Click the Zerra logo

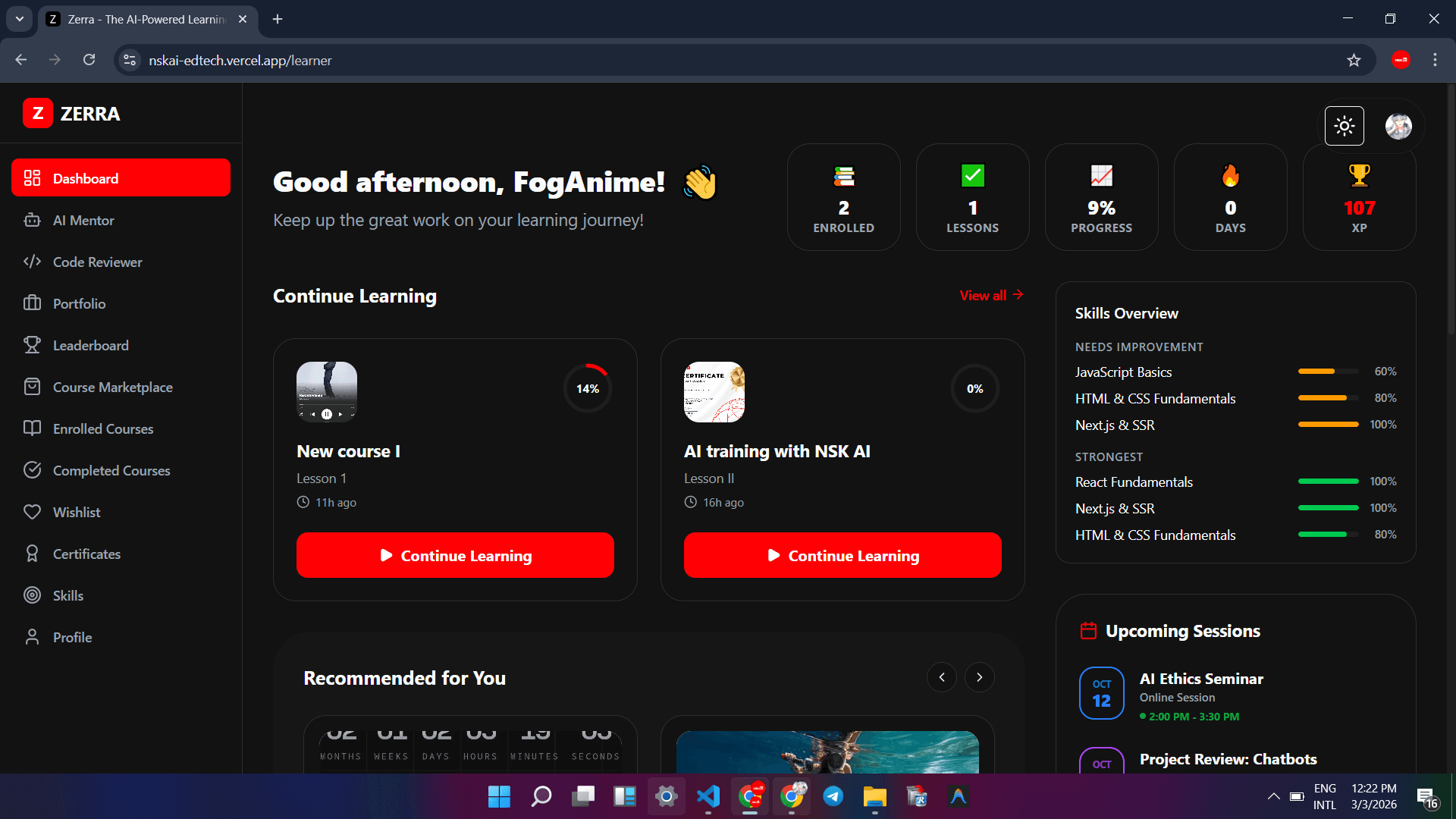pos(71,113)
